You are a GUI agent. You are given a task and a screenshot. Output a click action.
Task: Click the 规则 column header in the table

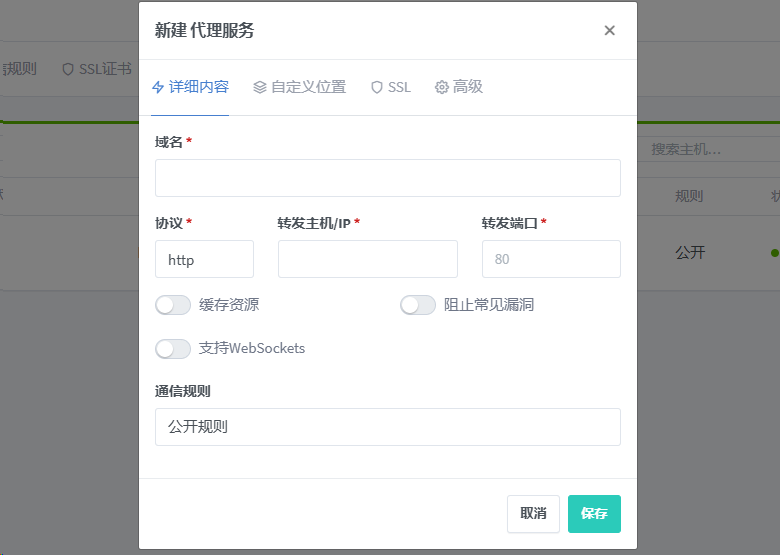[x=689, y=196]
